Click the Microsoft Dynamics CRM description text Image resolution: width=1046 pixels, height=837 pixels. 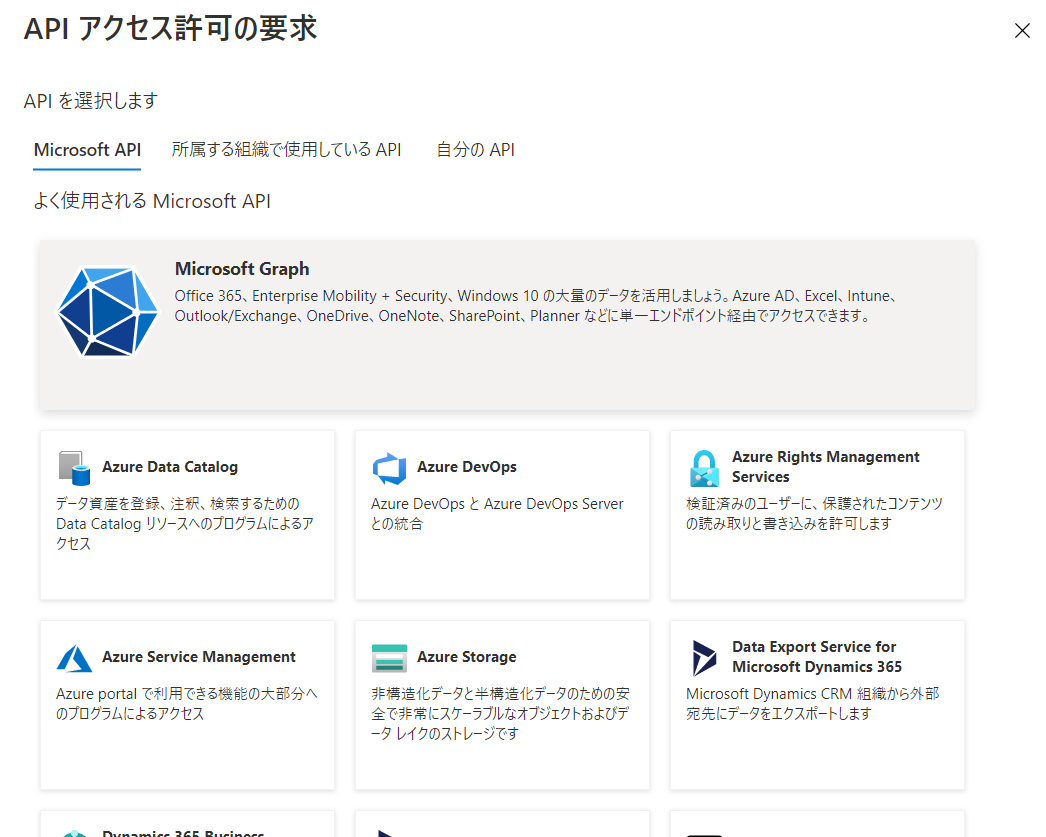pos(813,704)
